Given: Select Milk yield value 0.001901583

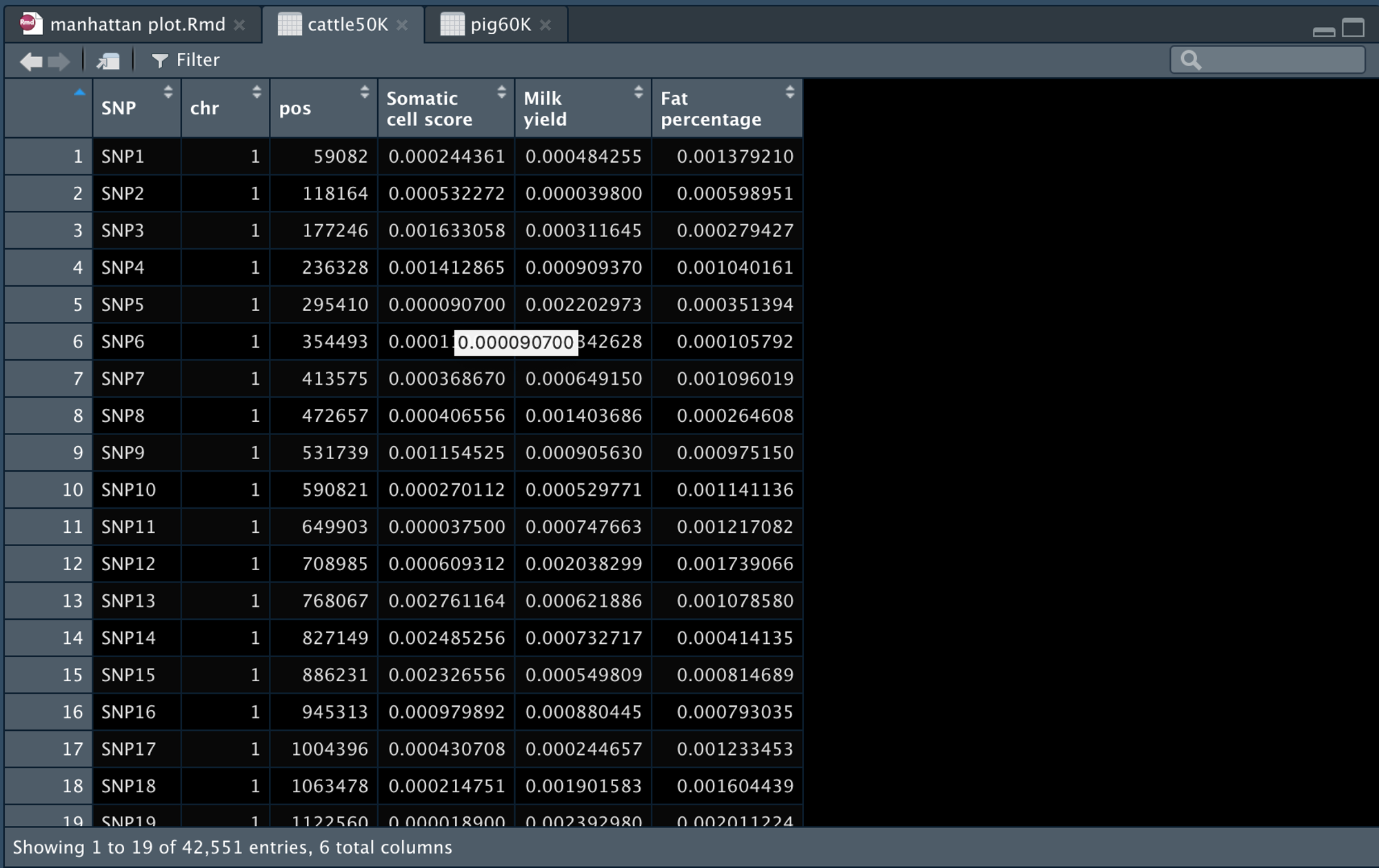Looking at the screenshot, I should tap(583, 787).
